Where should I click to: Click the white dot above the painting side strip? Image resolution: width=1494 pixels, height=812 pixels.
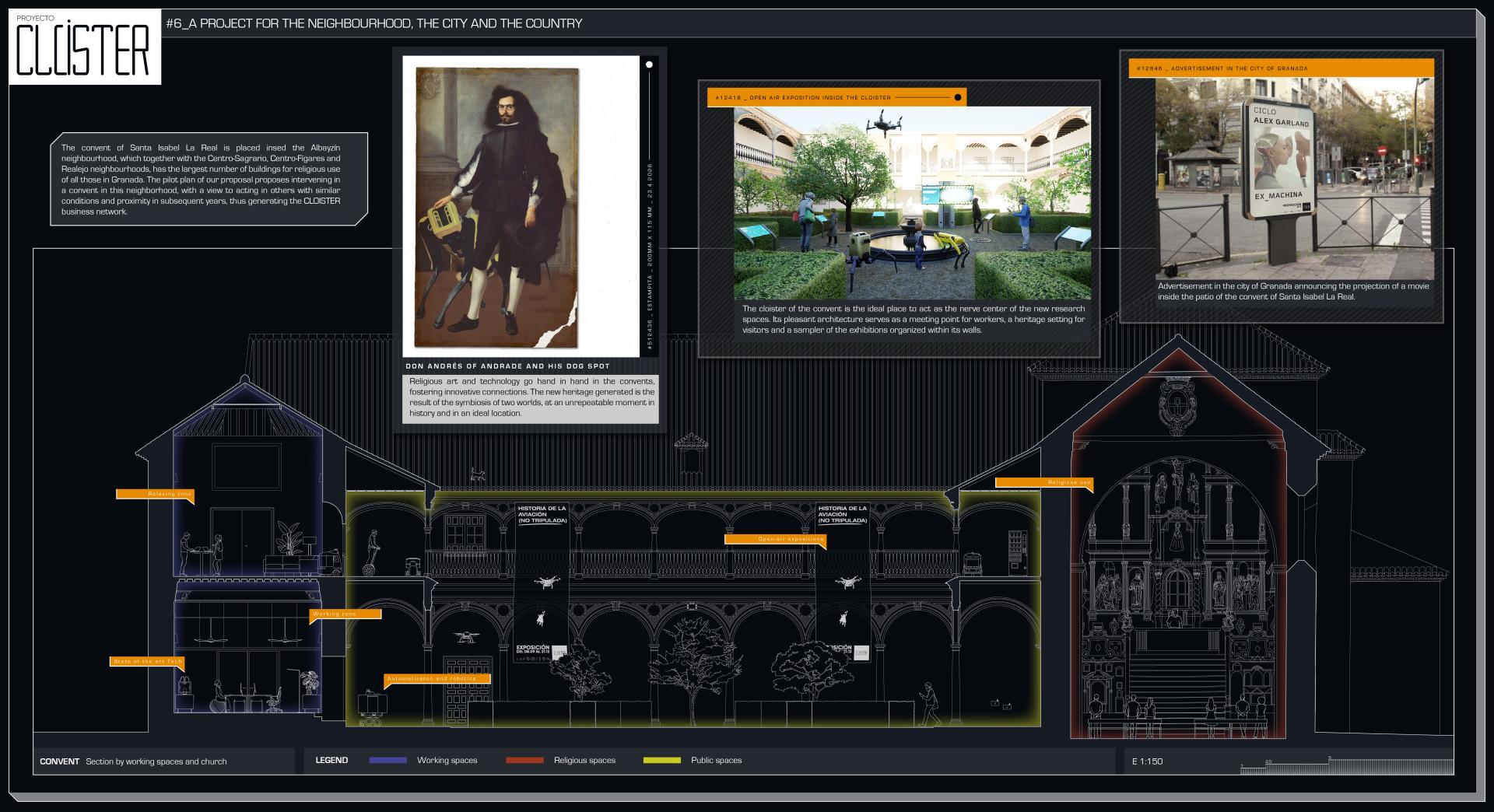pyautogui.click(x=649, y=65)
